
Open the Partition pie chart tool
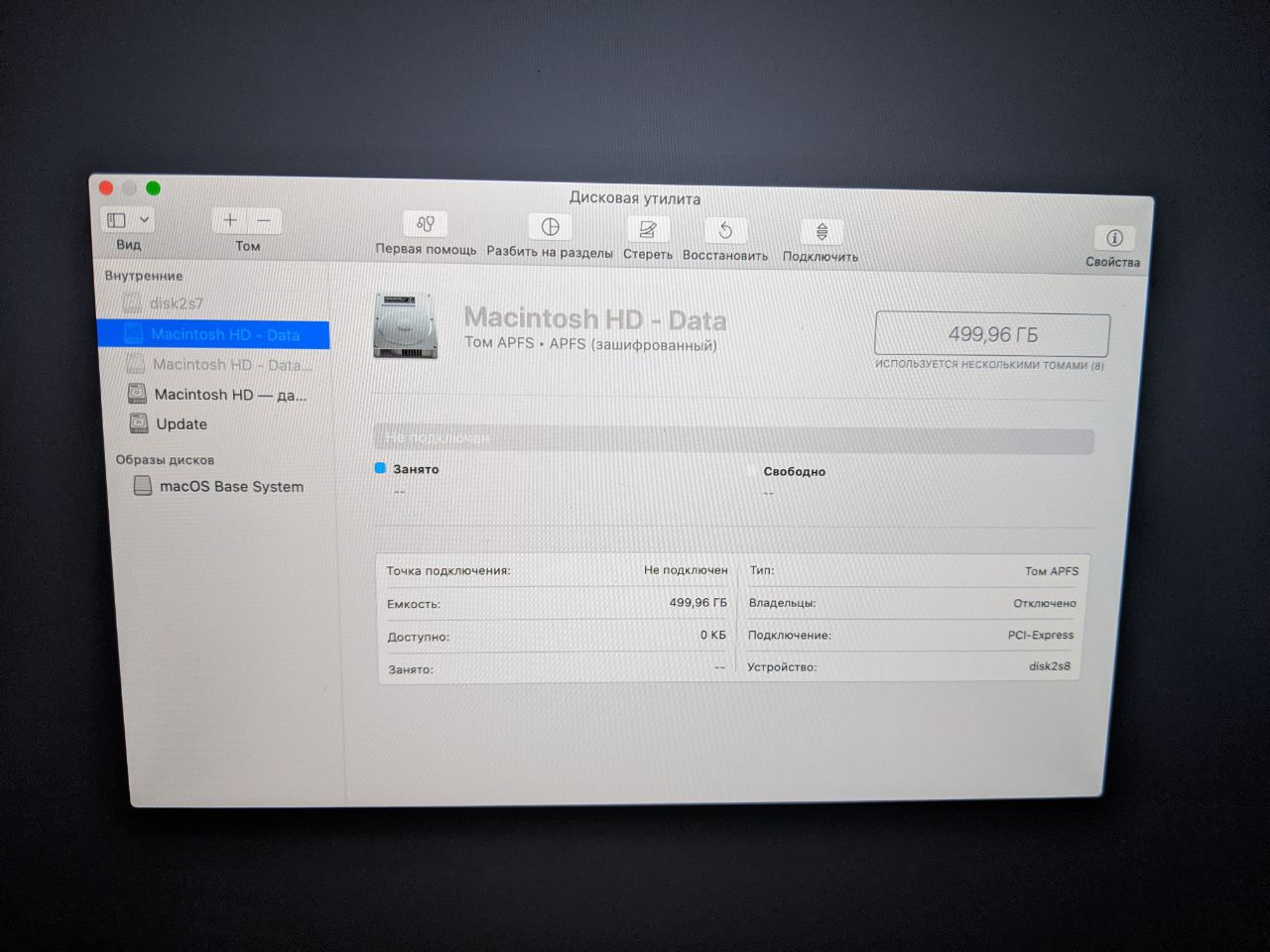[550, 227]
